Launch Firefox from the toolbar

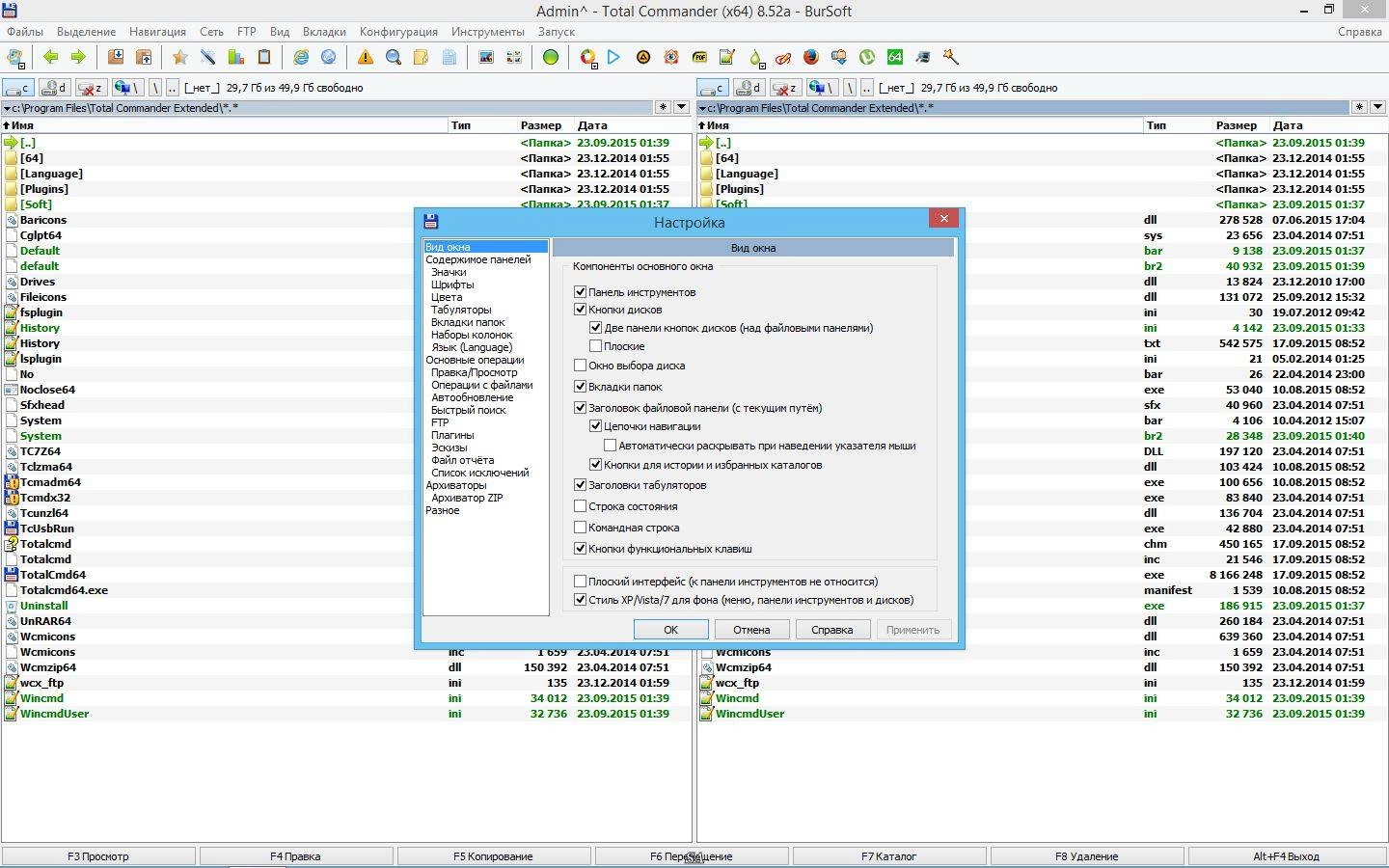[x=811, y=57]
